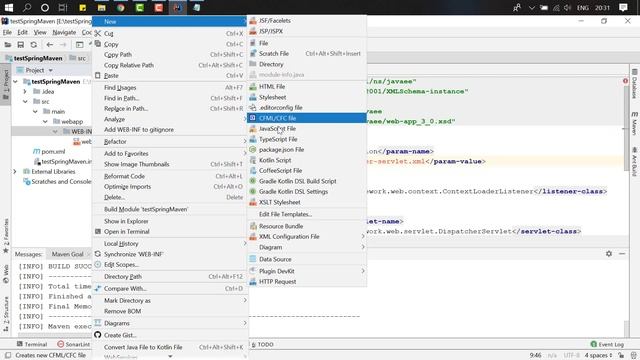Click the .editorconfig file icon
Screen dimensions: 640x360
click(x=253, y=108)
